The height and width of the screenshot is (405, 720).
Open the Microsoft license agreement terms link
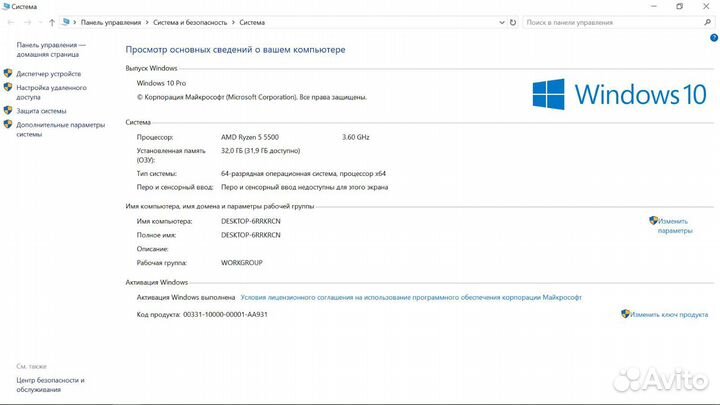[x=411, y=298]
